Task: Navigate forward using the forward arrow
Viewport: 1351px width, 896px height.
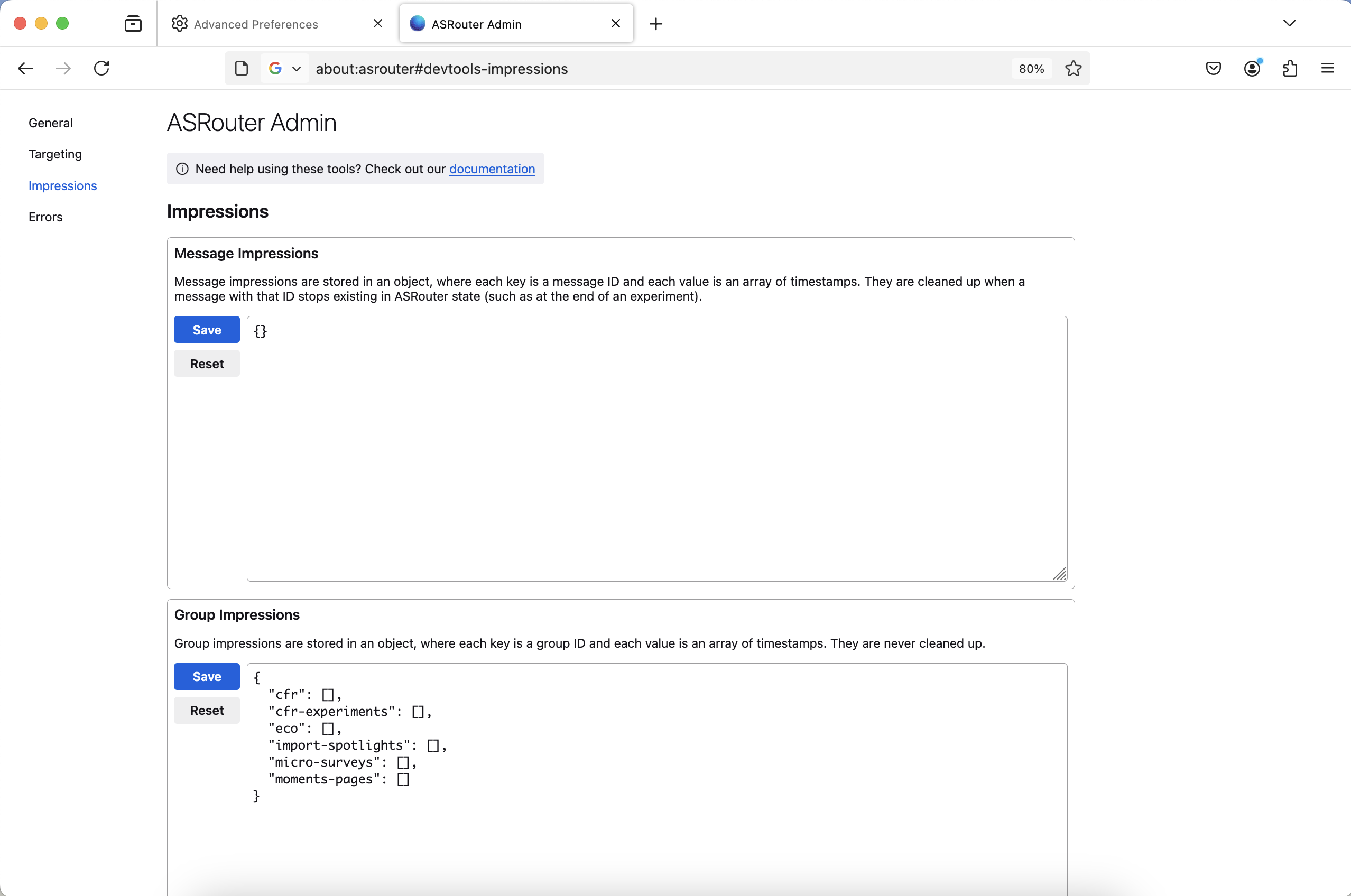Action: [x=63, y=68]
